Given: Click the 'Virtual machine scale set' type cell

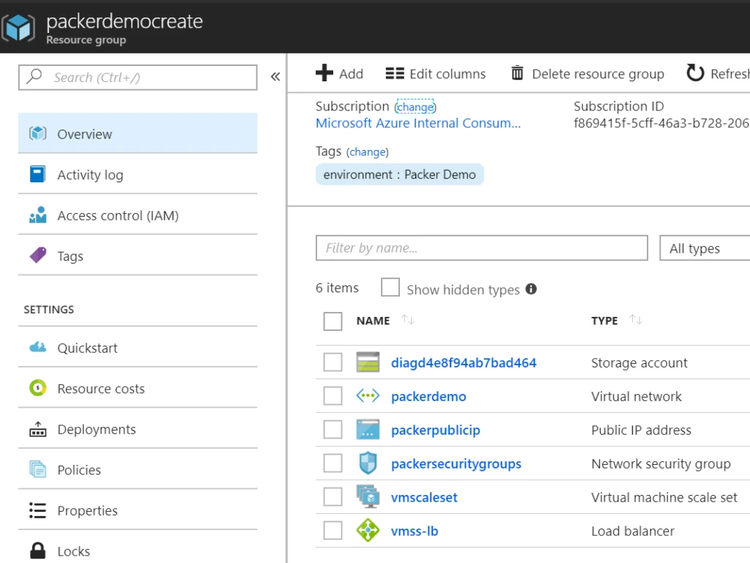Looking at the screenshot, I should (664, 497).
